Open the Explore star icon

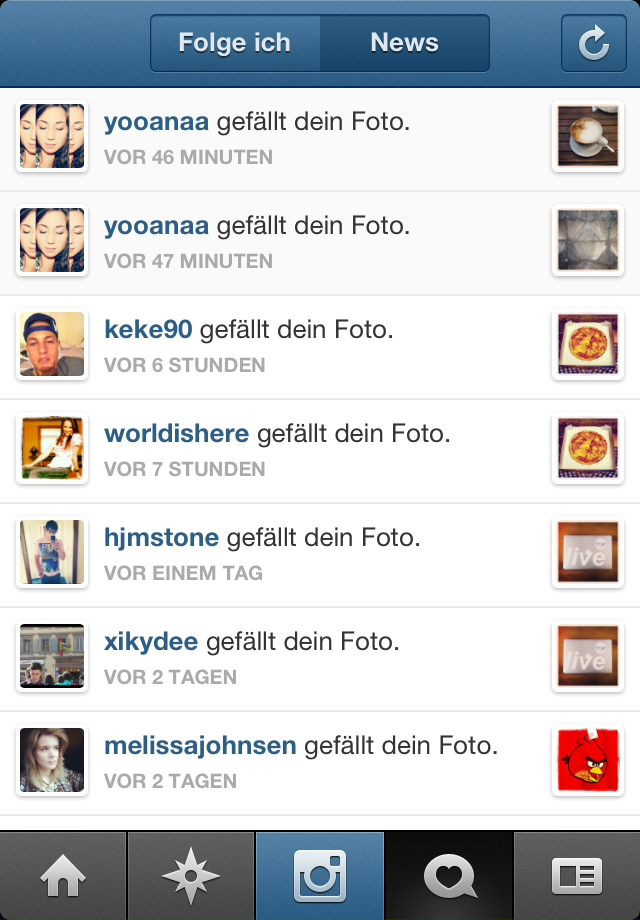pos(191,876)
